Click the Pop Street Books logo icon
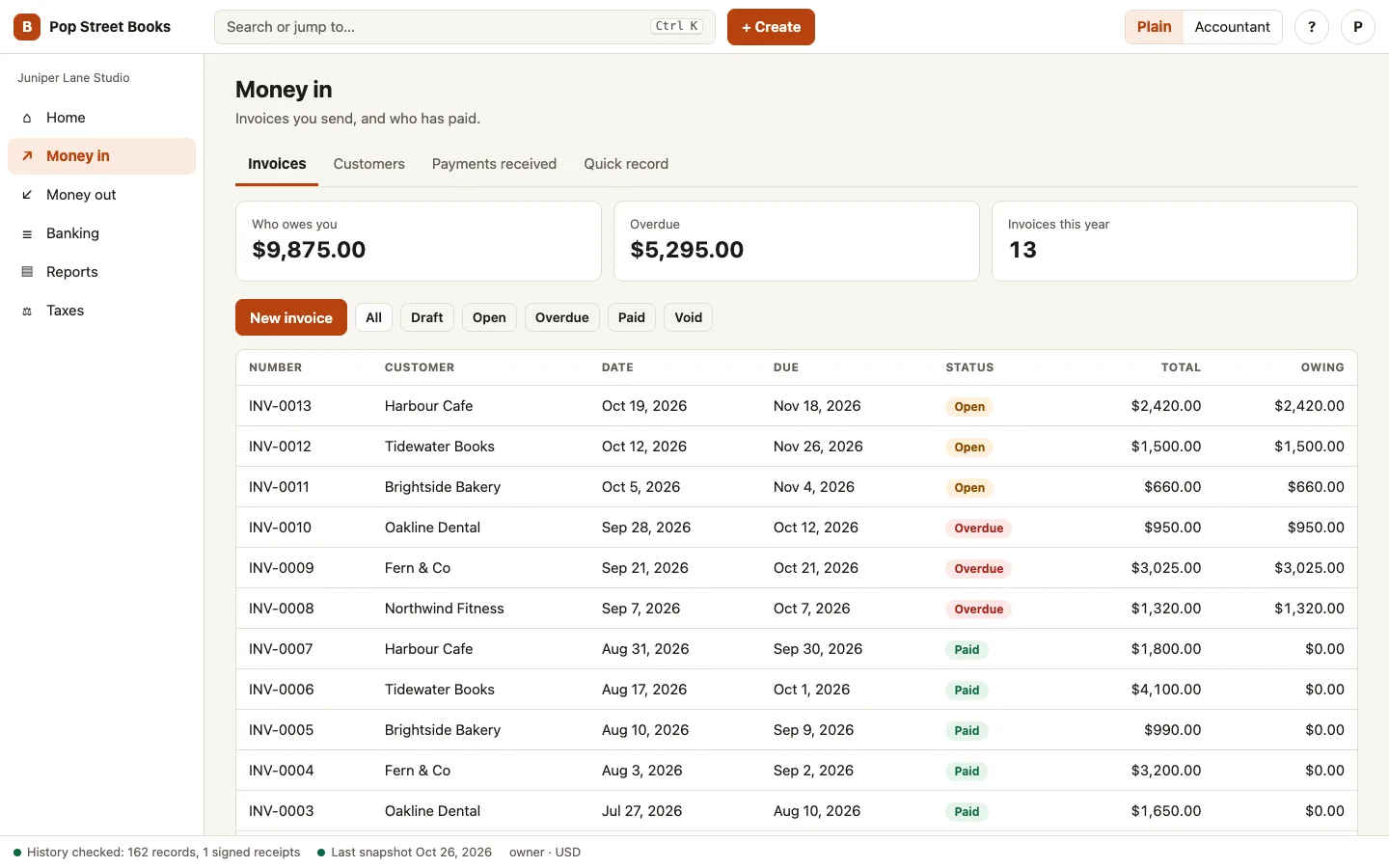 tap(27, 27)
